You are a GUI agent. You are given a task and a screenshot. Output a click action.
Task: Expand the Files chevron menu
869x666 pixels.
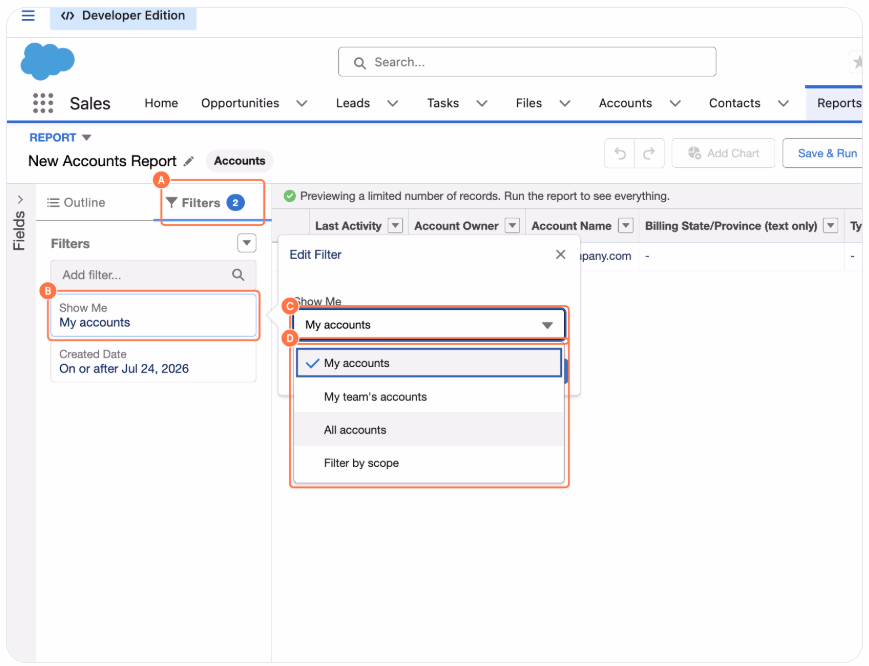pos(565,104)
